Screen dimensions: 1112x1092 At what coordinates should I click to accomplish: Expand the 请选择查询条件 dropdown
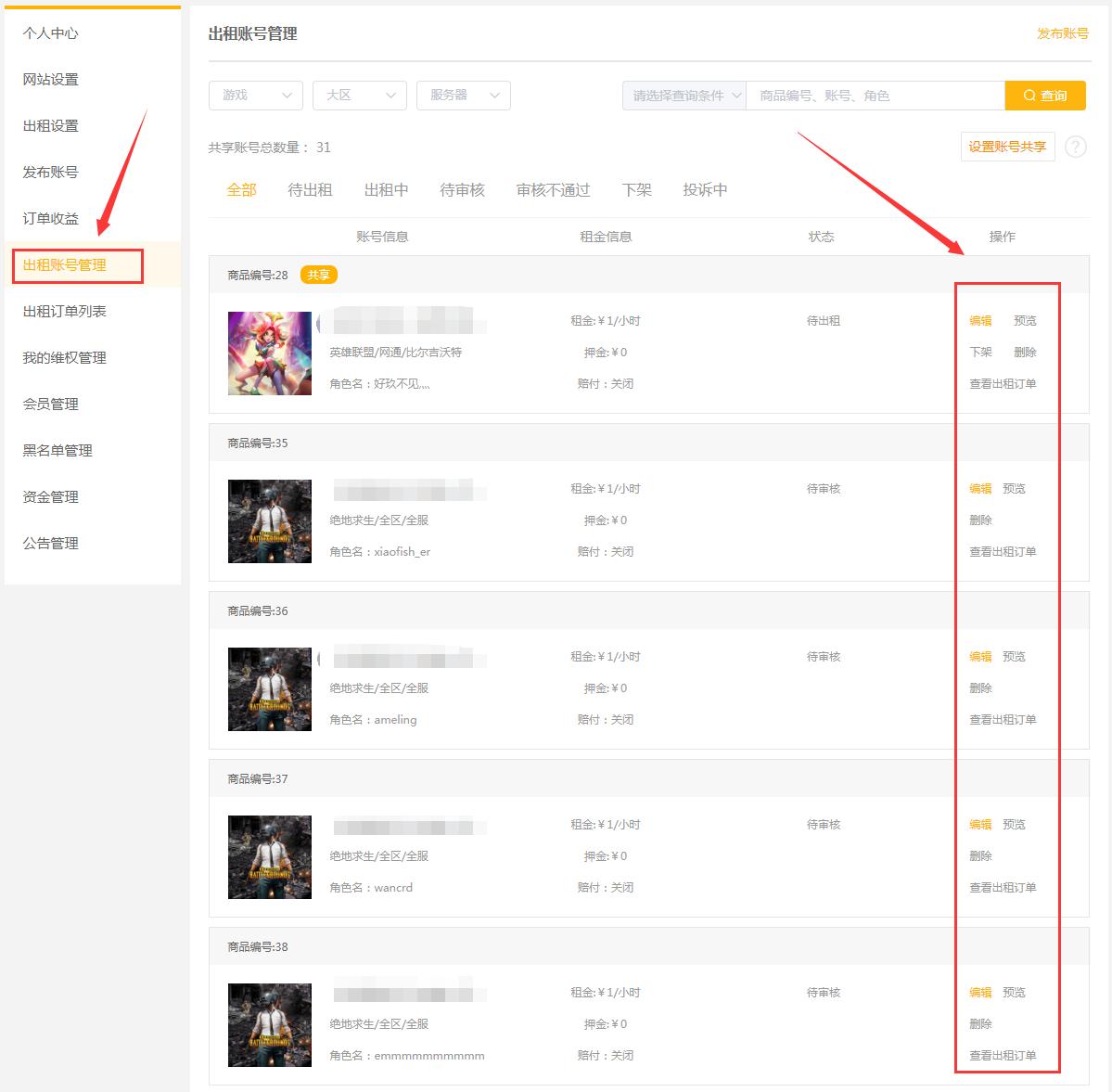[x=683, y=95]
